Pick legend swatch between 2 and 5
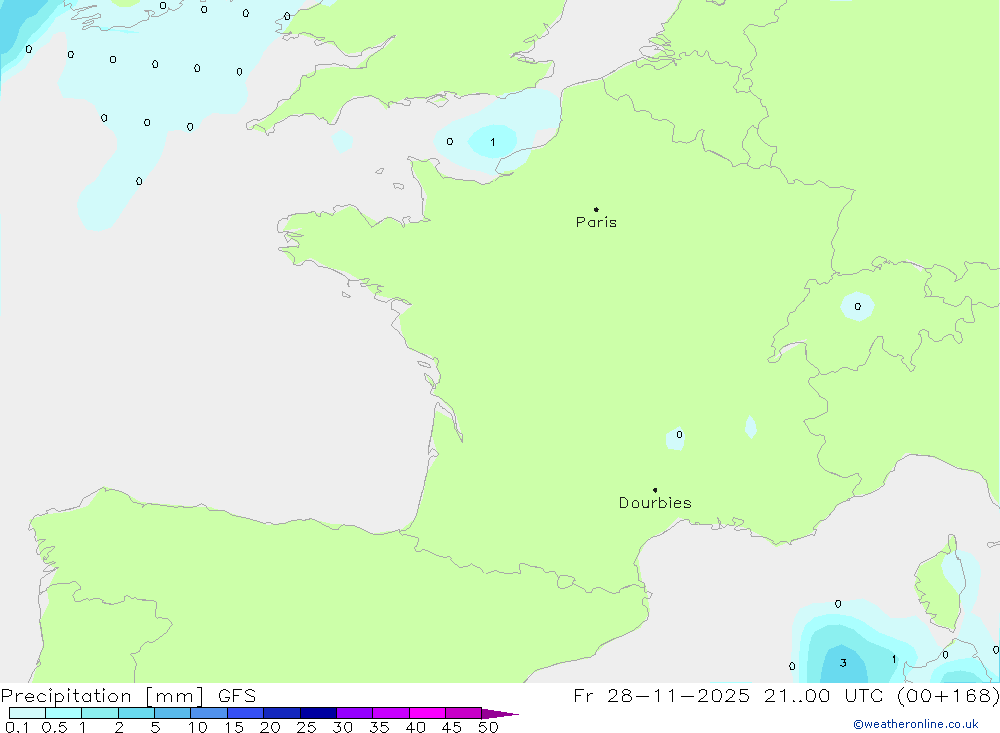This screenshot has width=1000, height=733. 136,713
